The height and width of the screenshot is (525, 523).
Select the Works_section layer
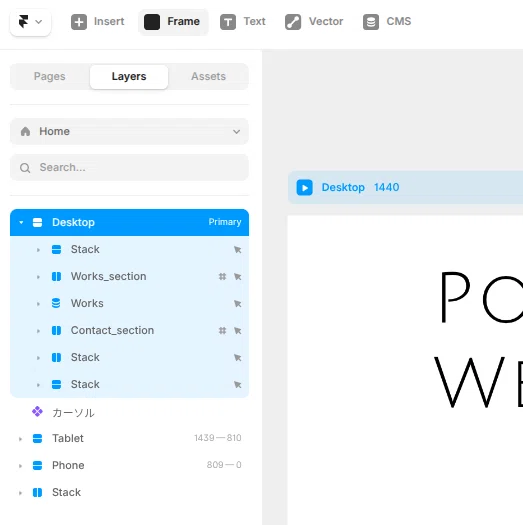129,277
